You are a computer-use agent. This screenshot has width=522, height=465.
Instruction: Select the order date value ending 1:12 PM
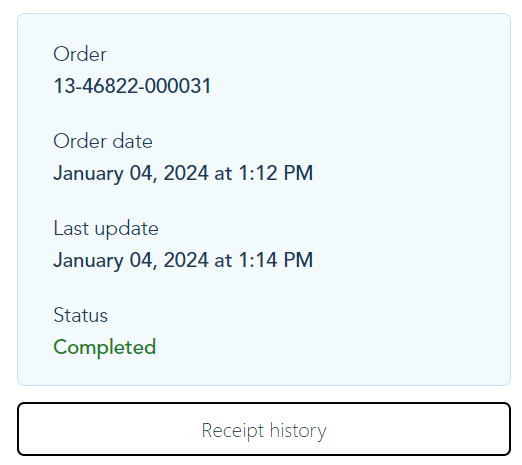(x=183, y=173)
